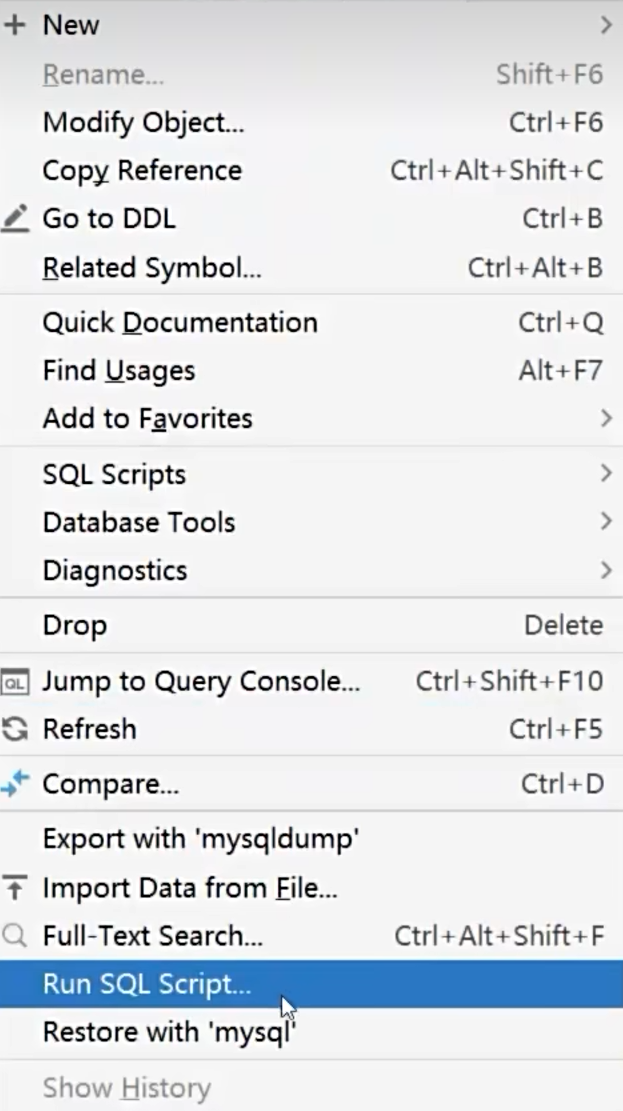Expand the Add to Favorites submenu
The width and height of the screenshot is (623, 1111).
609,418
